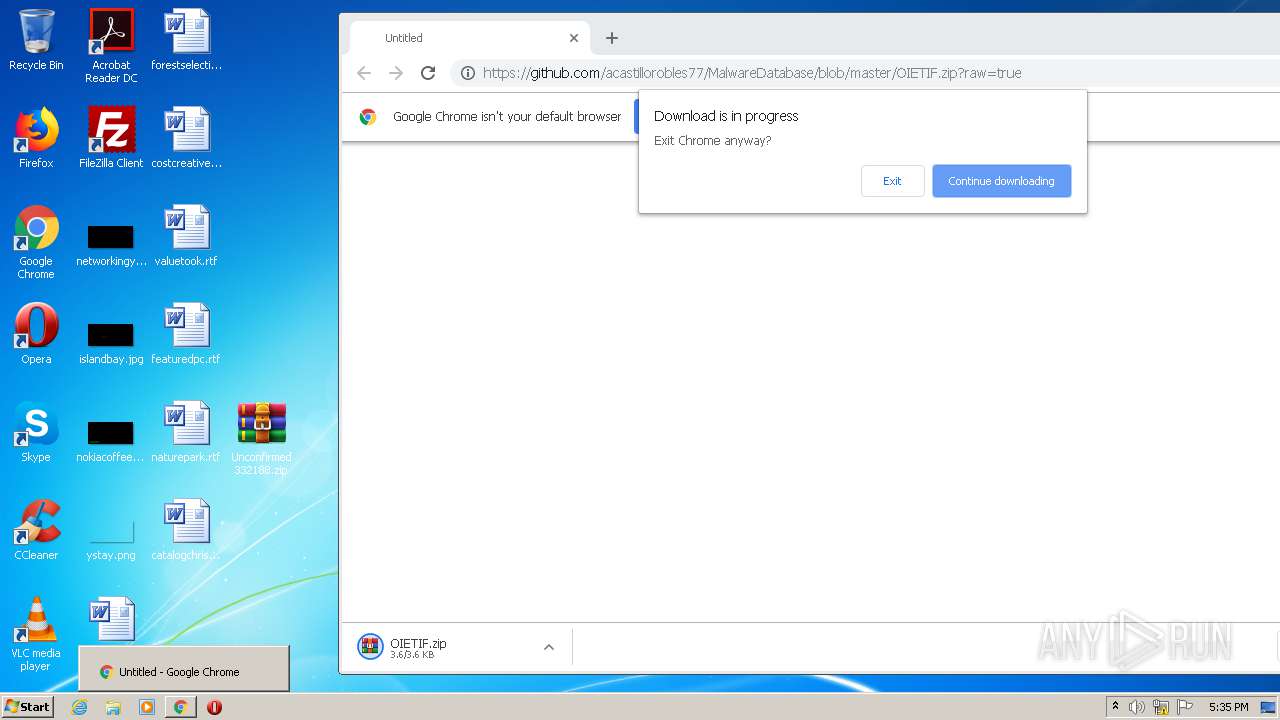Launch Firefox desktop shortcut

(36, 138)
